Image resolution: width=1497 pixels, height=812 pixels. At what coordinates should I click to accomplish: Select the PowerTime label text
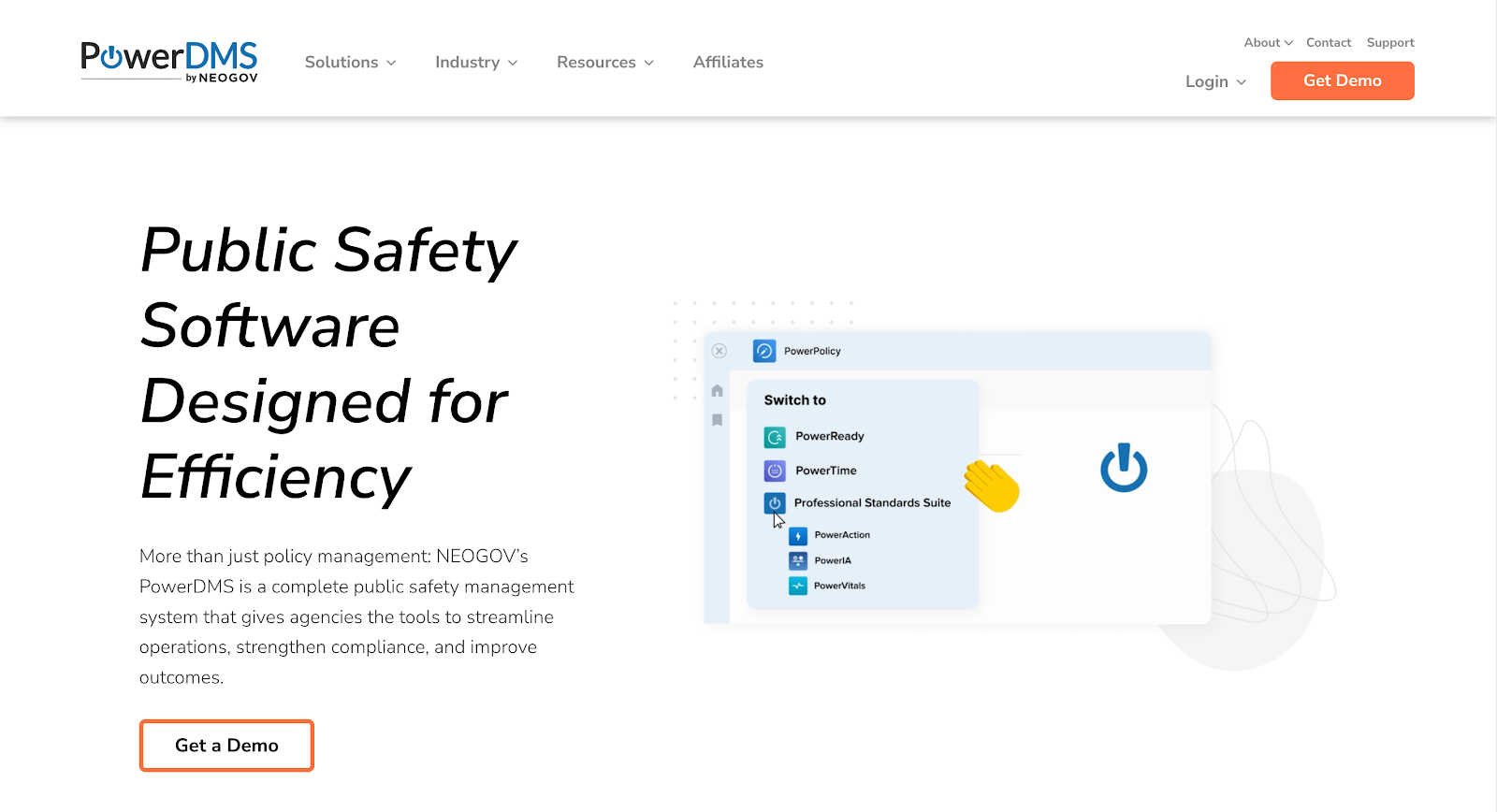(826, 471)
